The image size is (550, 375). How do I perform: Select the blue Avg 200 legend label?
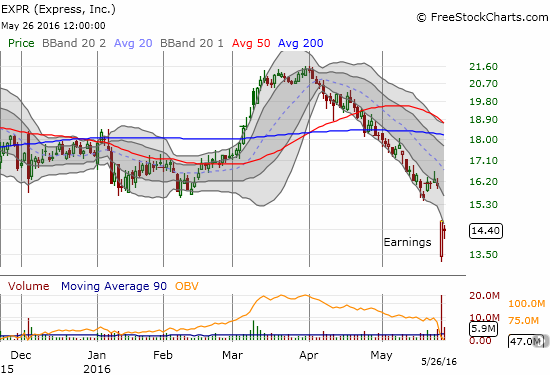(x=301, y=43)
